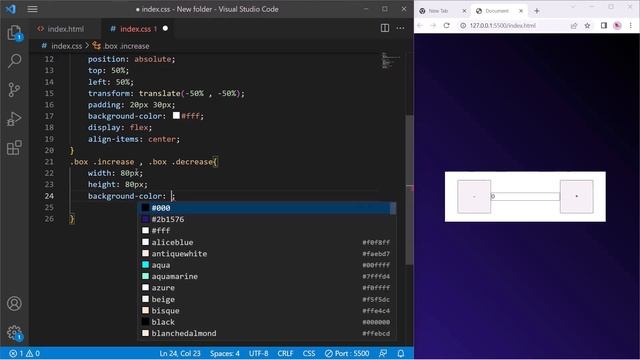
Task: Close the Document browser tab
Action: click(521, 11)
